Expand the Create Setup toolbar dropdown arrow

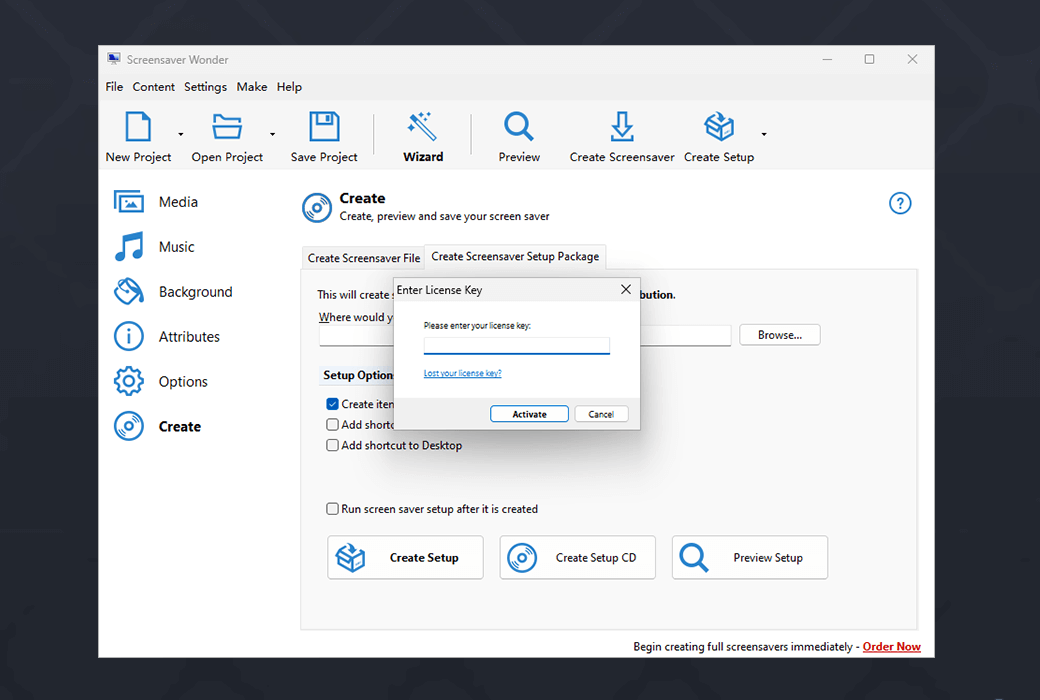pos(764,135)
